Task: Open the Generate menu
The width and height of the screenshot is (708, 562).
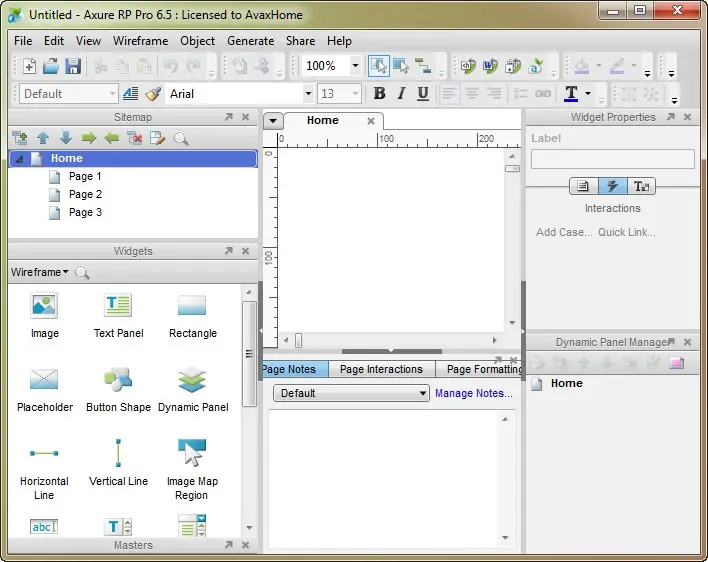Action: click(251, 41)
